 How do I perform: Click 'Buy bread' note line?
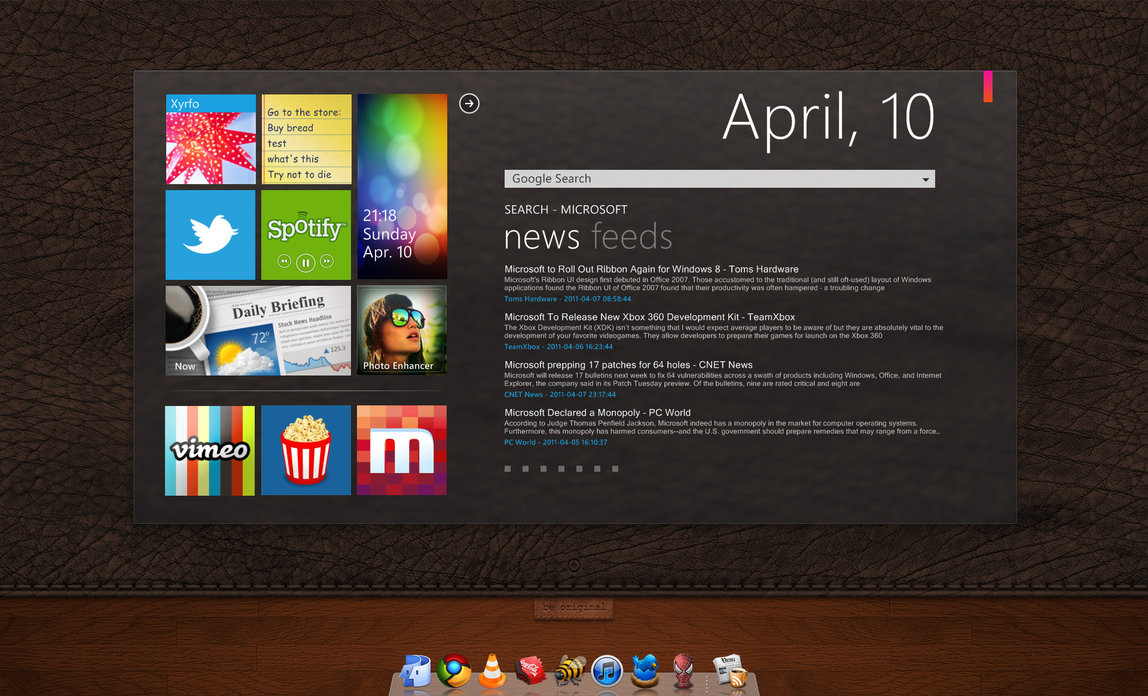click(290, 128)
